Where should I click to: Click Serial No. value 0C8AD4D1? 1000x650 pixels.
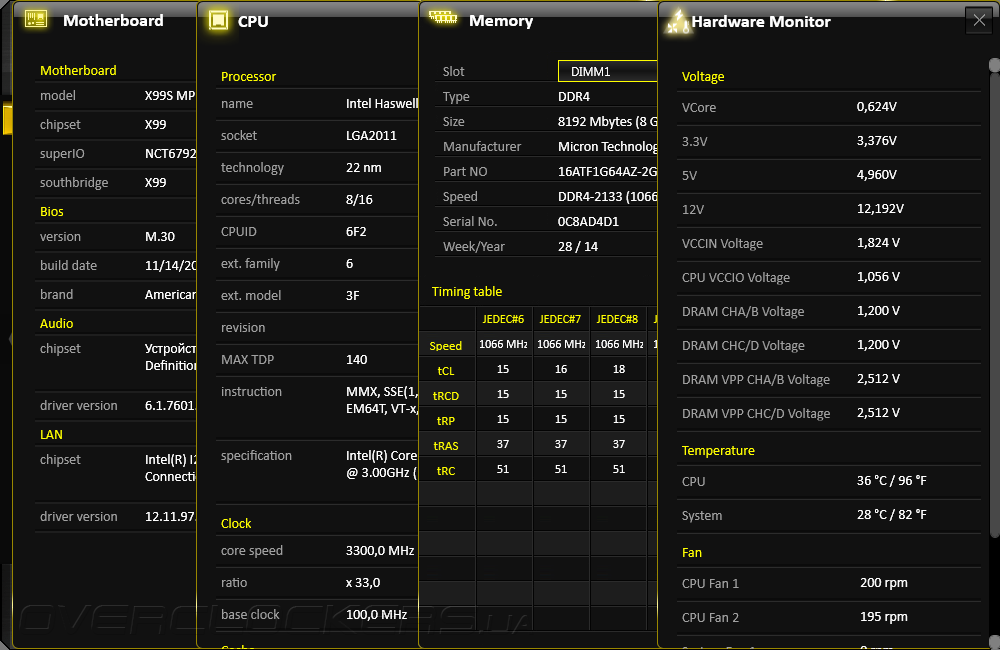[x=588, y=221]
